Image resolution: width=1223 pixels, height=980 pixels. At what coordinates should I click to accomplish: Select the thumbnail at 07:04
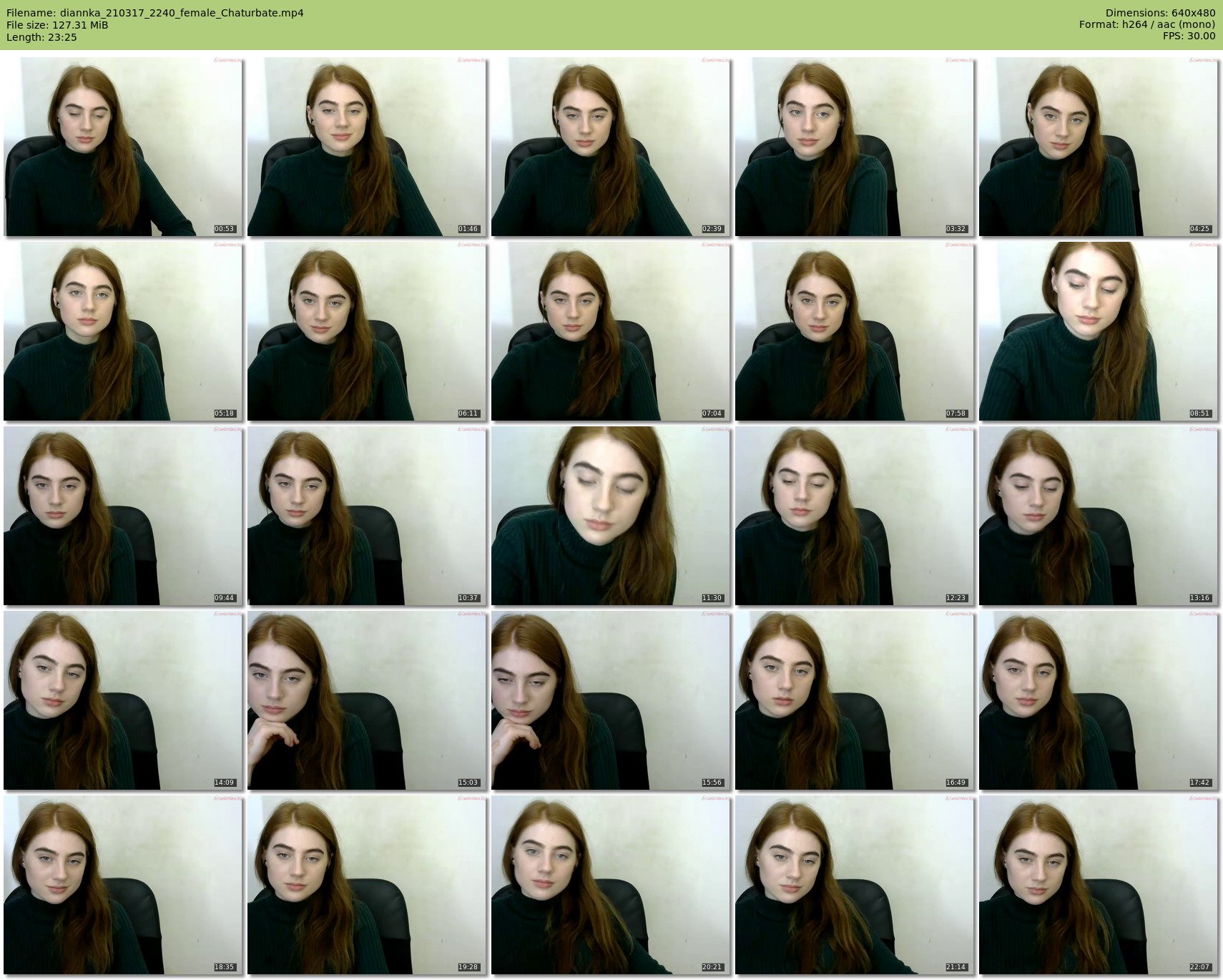611,331
